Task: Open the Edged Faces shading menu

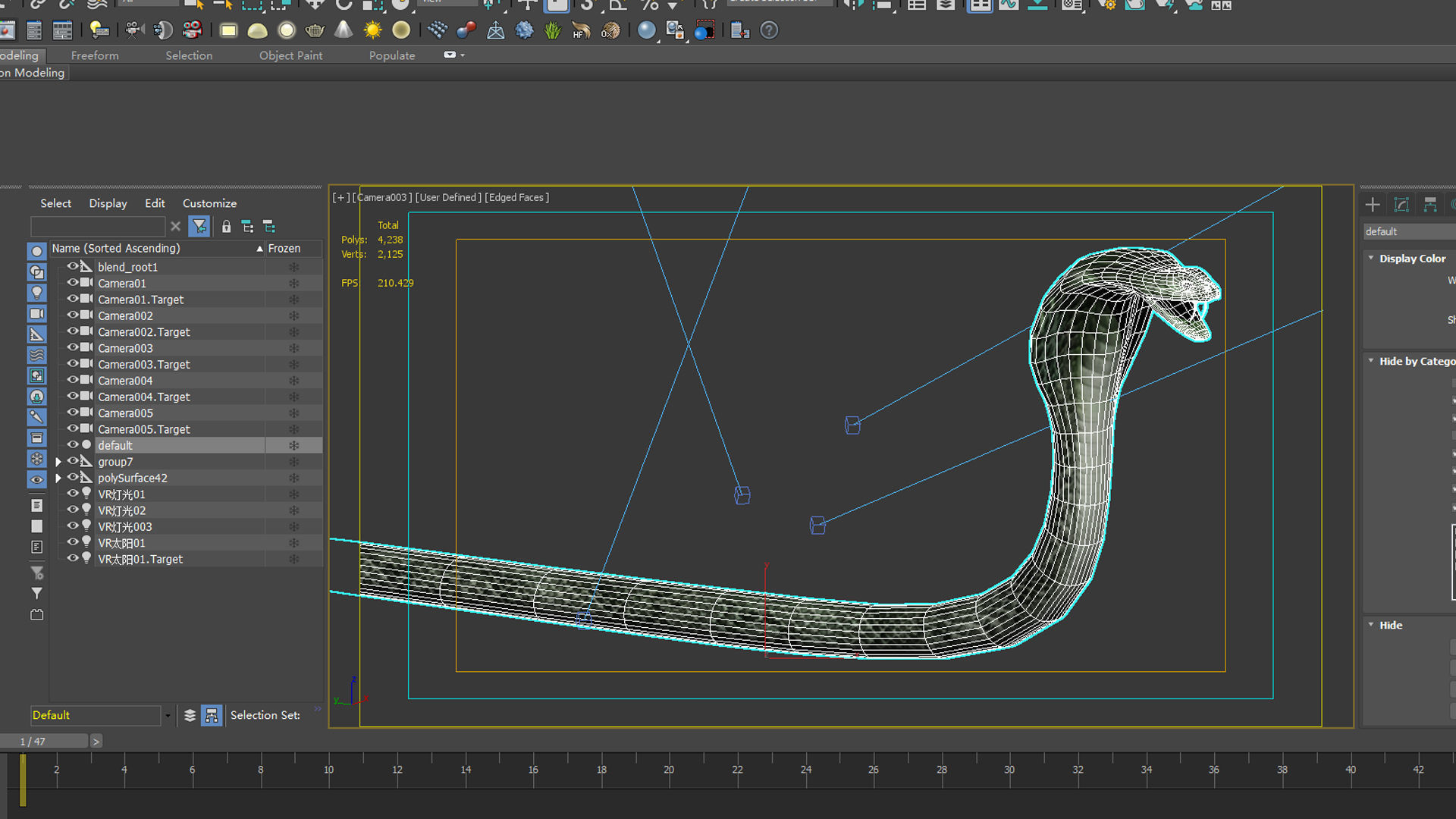Action: 516,197
